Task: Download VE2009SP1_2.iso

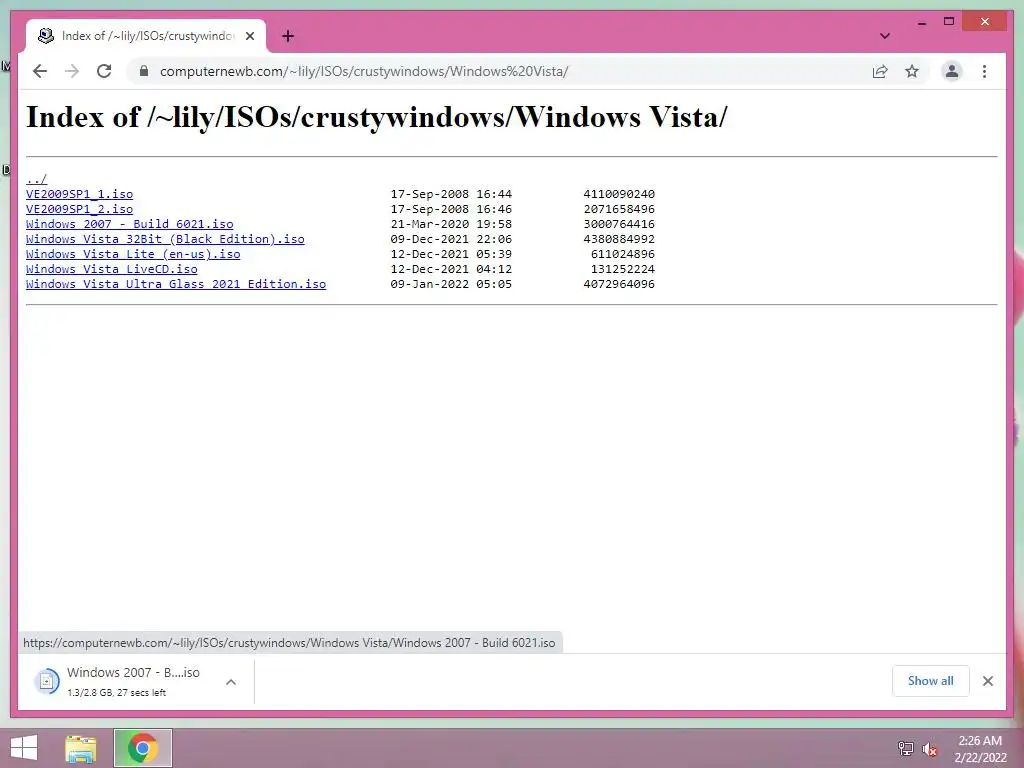Action: 80,209
